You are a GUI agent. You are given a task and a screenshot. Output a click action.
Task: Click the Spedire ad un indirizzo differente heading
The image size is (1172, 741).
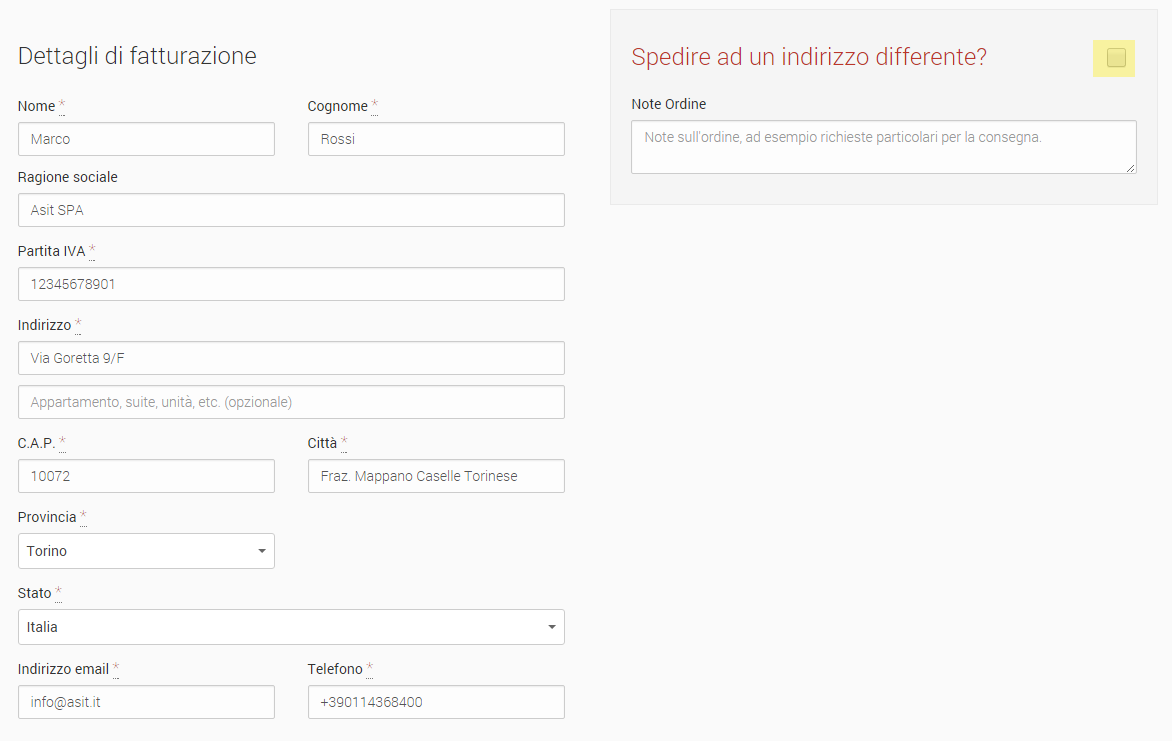coord(809,57)
